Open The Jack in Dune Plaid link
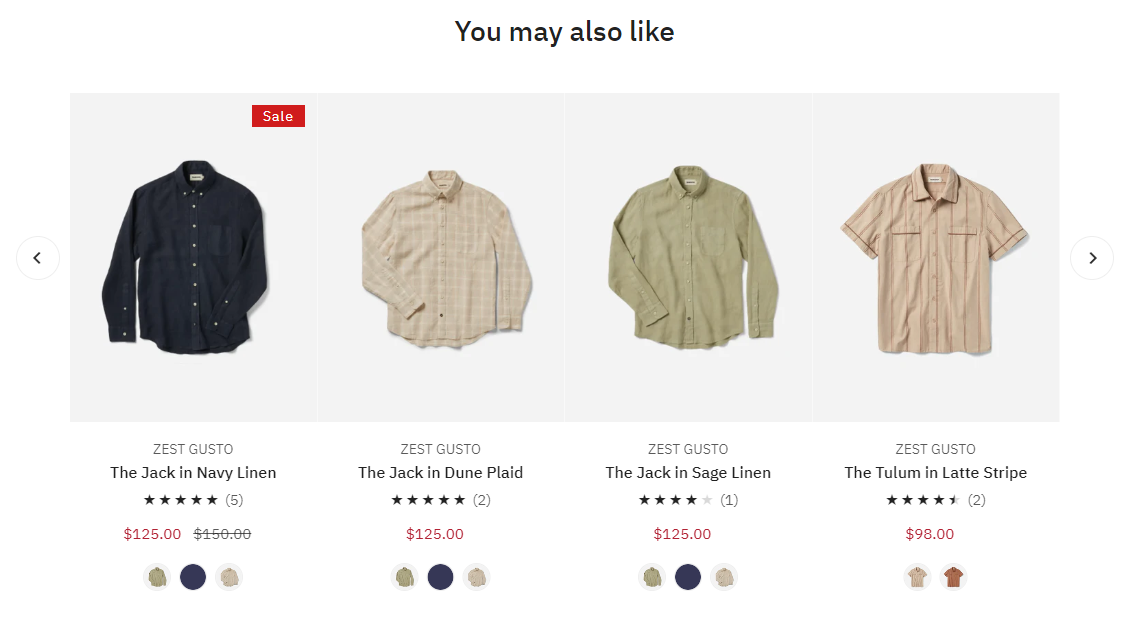Viewport: 1134px width, 625px height. 440,472
